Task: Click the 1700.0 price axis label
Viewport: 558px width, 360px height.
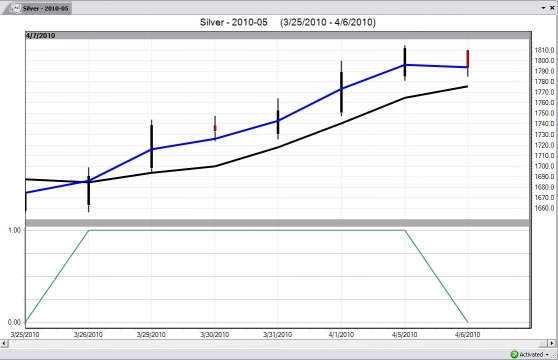Action: (x=544, y=166)
